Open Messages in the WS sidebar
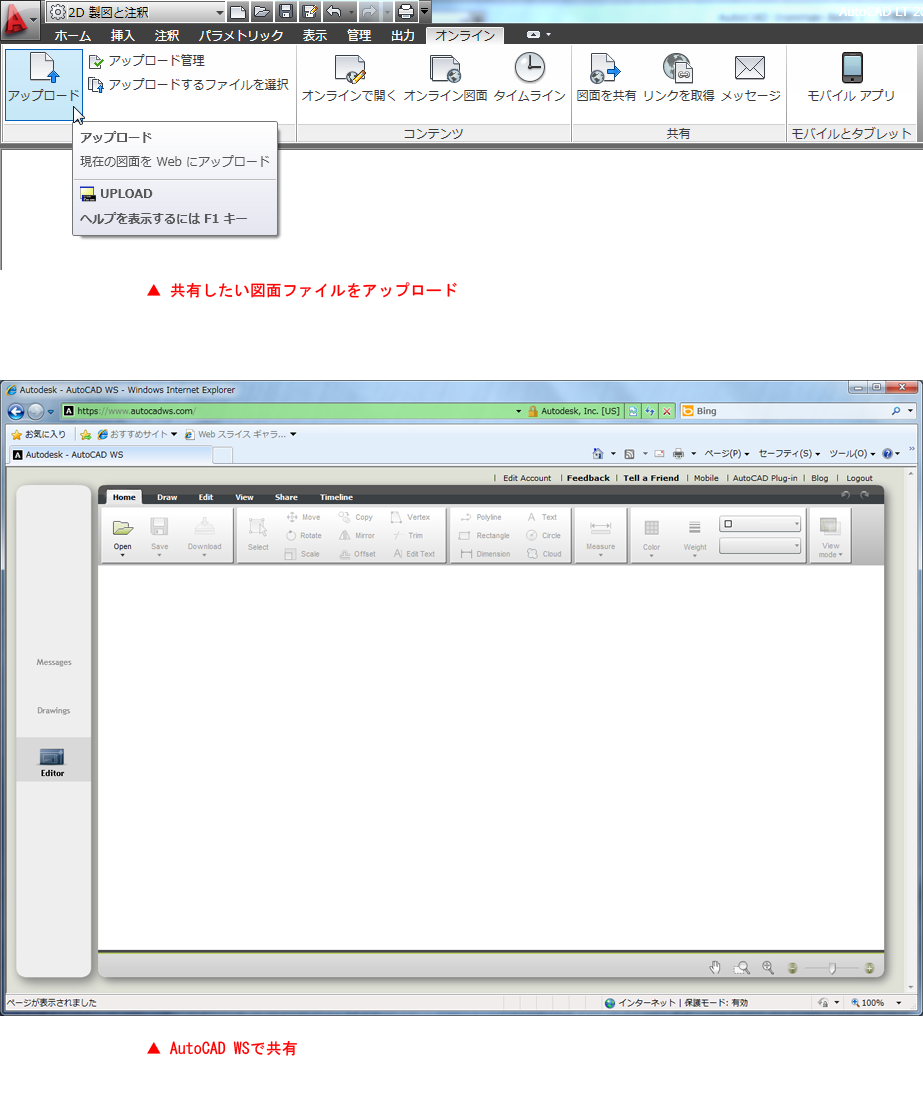The image size is (923, 1094). (x=54, y=662)
